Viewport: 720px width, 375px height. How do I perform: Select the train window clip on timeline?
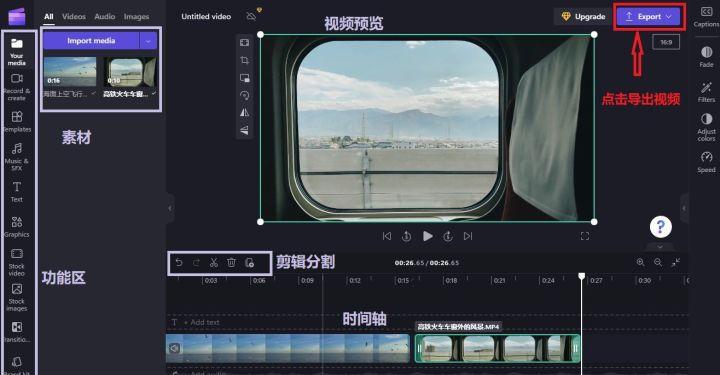point(497,349)
